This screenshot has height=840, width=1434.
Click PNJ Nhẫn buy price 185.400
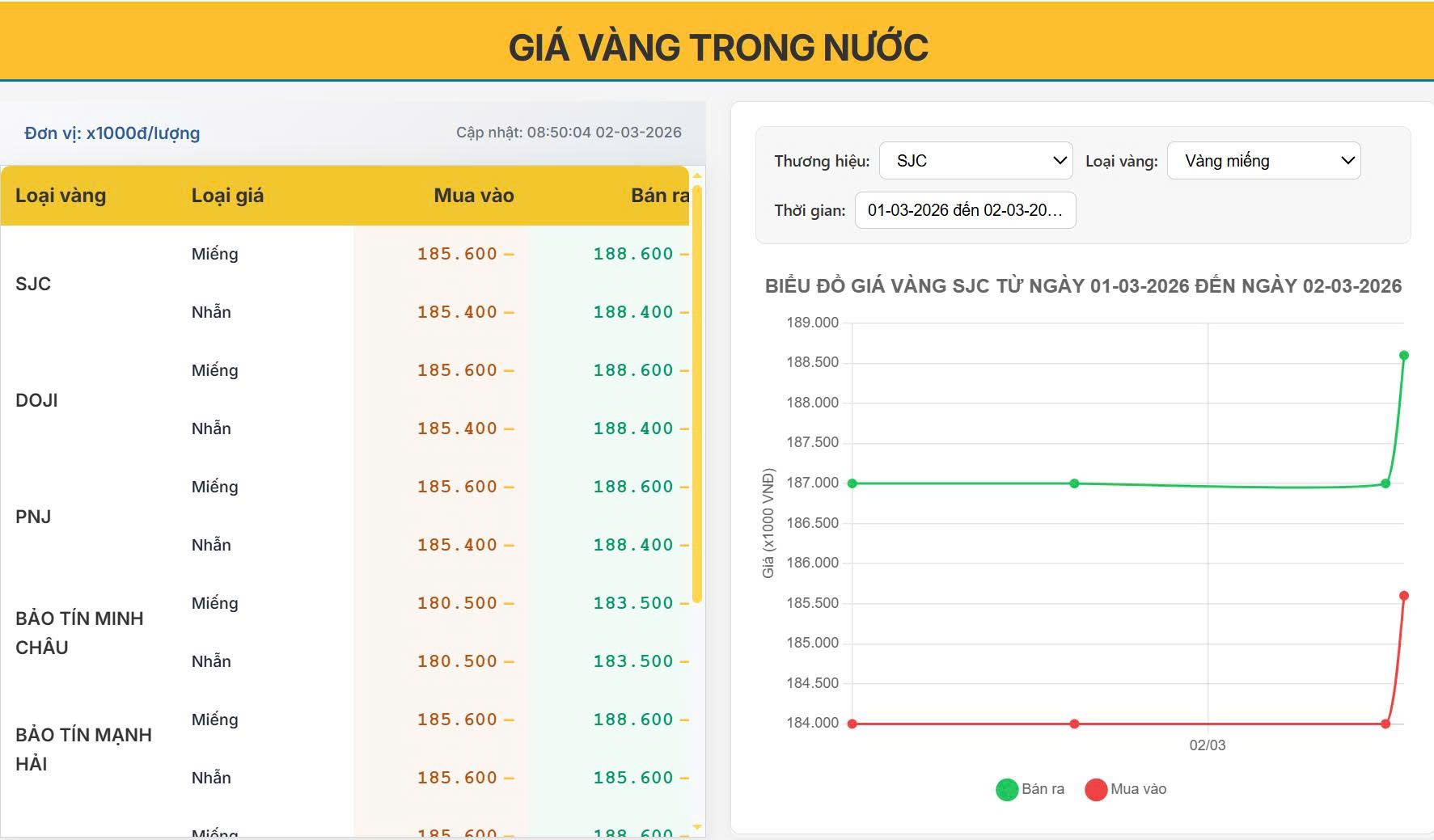click(457, 545)
